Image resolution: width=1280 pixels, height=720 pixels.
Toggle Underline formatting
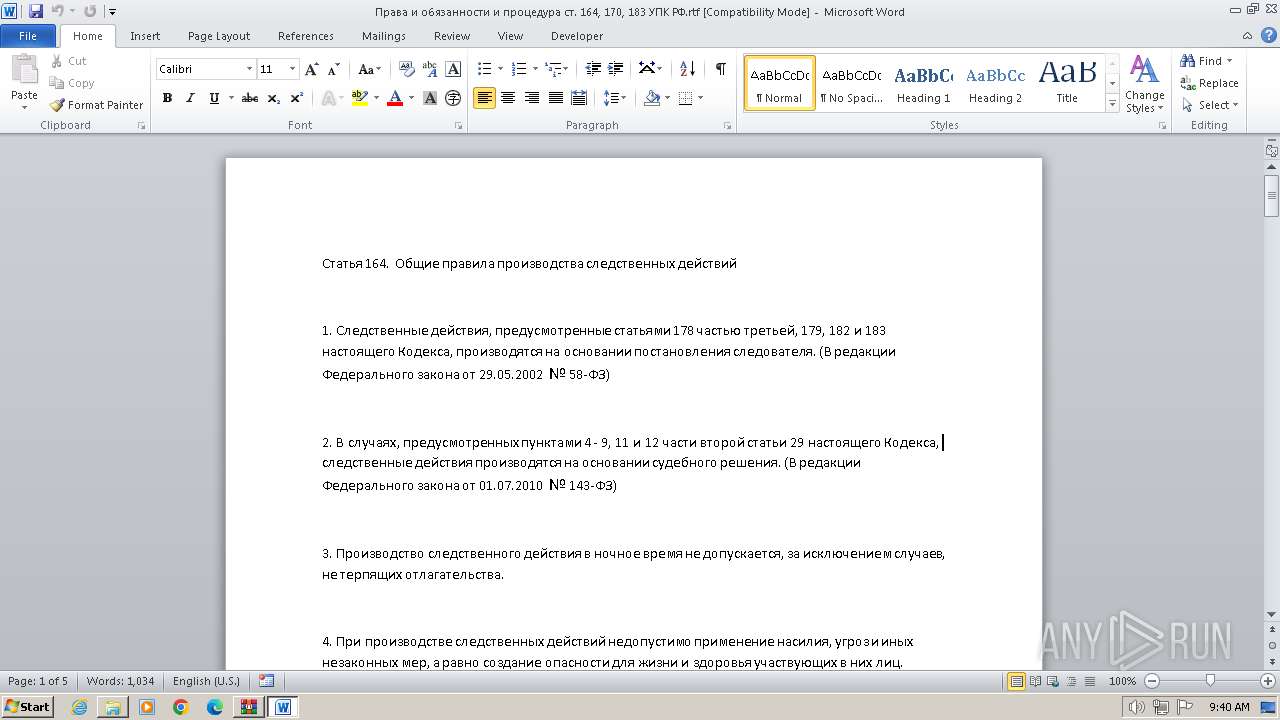214,98
